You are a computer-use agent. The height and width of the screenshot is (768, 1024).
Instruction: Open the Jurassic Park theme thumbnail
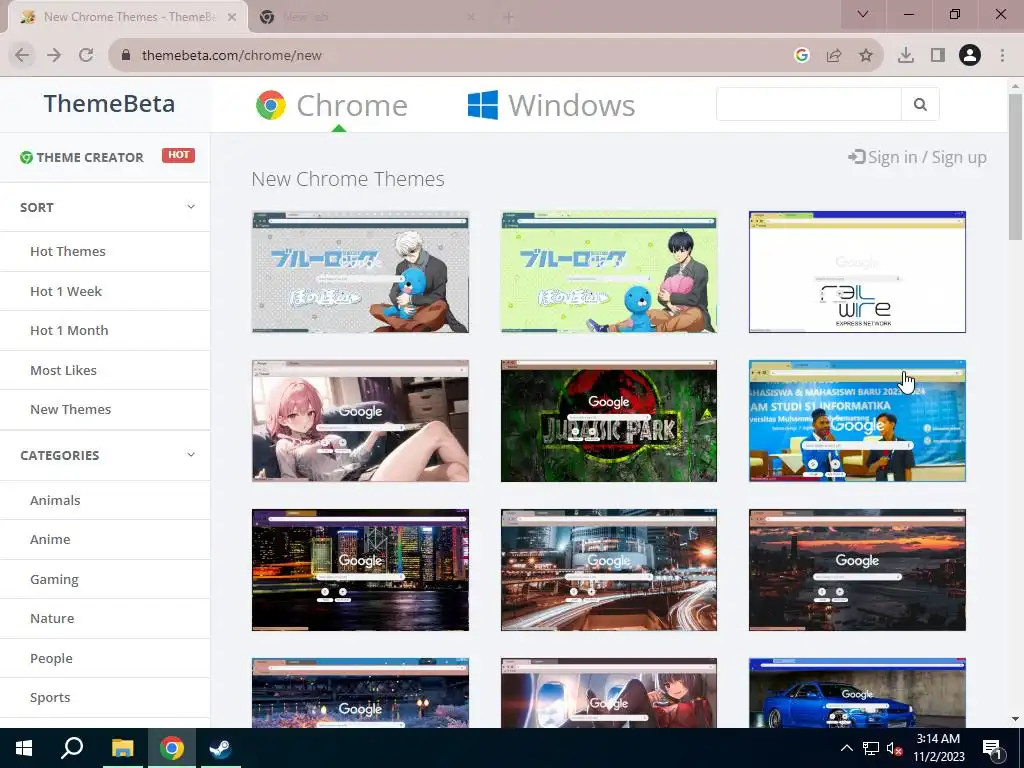pyautogui.click(x=609, y=421)
